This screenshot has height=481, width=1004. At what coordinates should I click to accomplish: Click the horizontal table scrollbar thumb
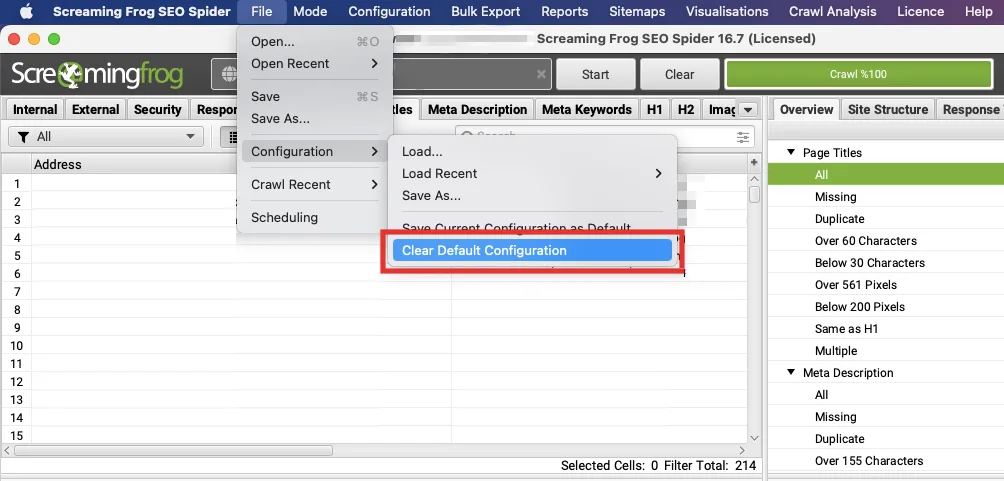click(x=173, y=451)
